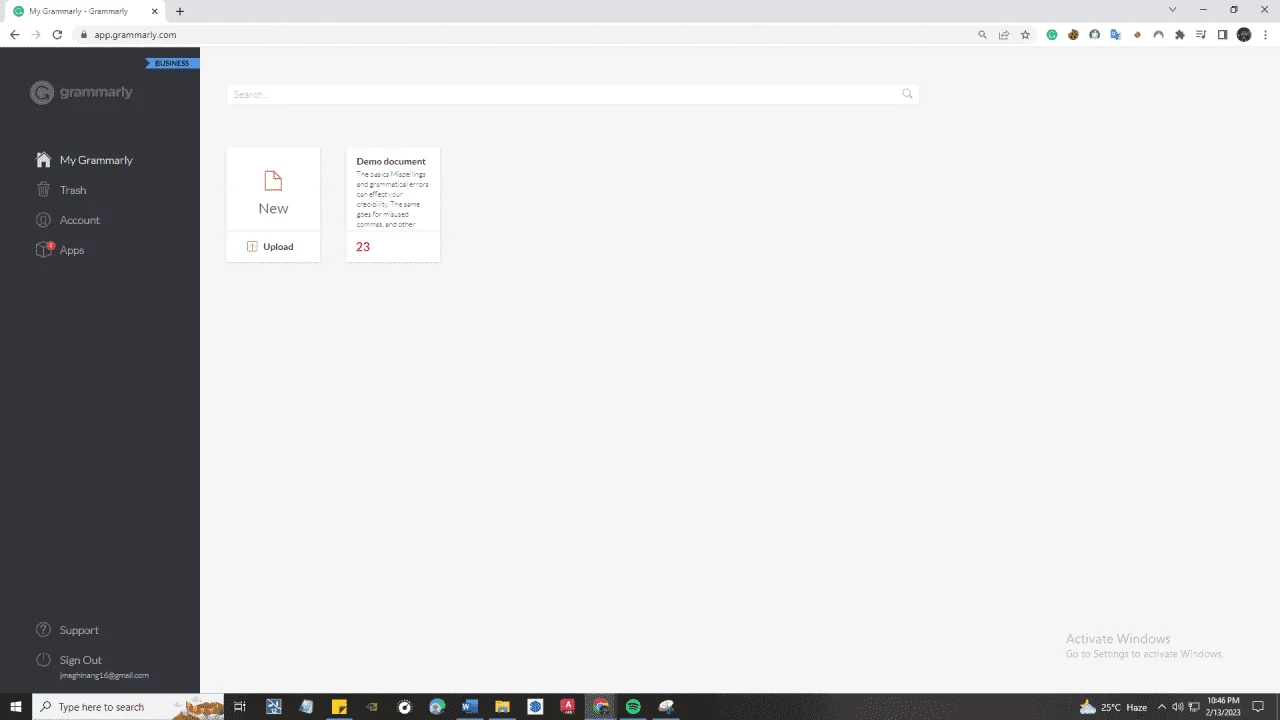Open browser zoom search icon
The height and width of the screenshot is (720, 1280).
coord(983,34)
